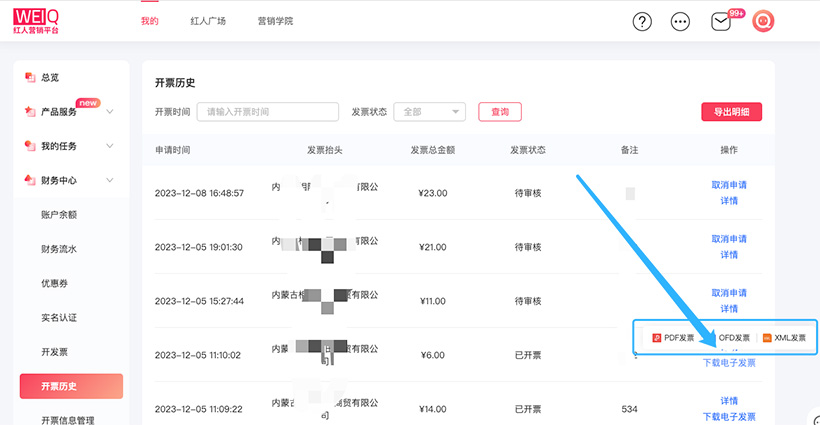This screenshot has height=425, width=820.
Task: Expand the 我的任务 menu chevron
Action: (x=110, y=146)
